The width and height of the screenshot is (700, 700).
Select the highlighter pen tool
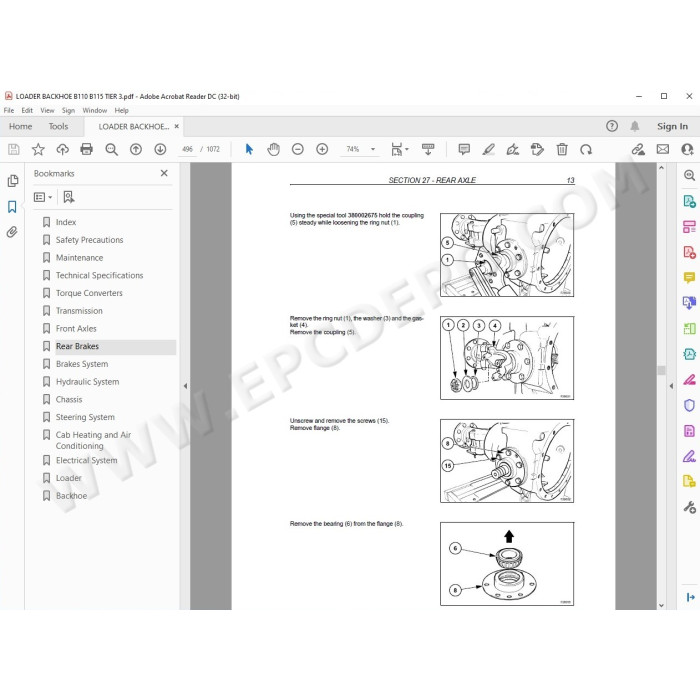coord(488,149)
